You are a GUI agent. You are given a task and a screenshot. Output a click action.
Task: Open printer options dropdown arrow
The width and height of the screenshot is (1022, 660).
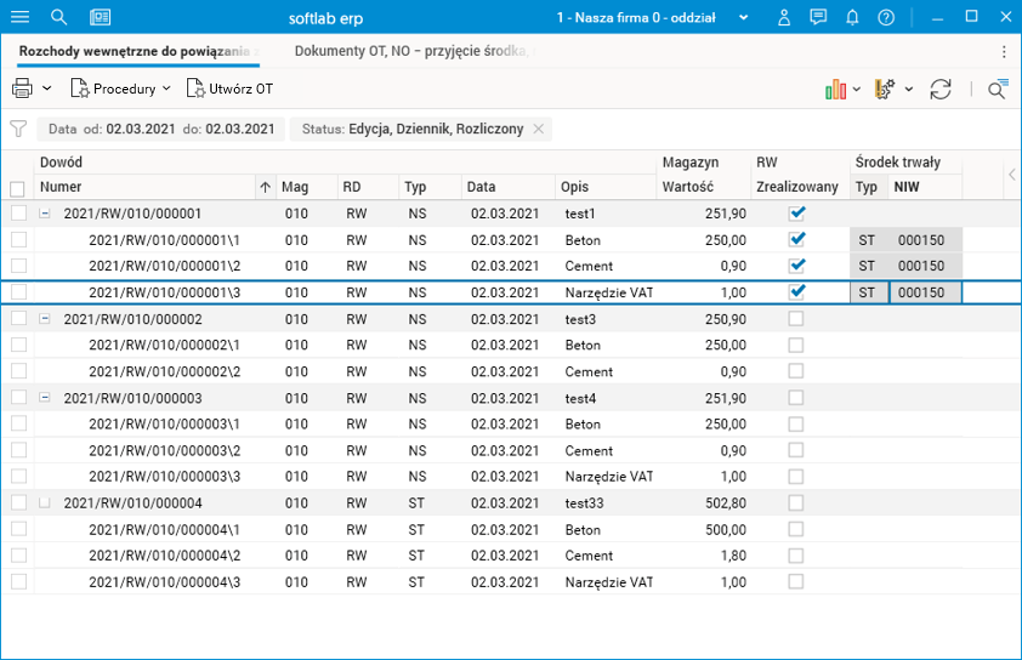tap(47, 88)
